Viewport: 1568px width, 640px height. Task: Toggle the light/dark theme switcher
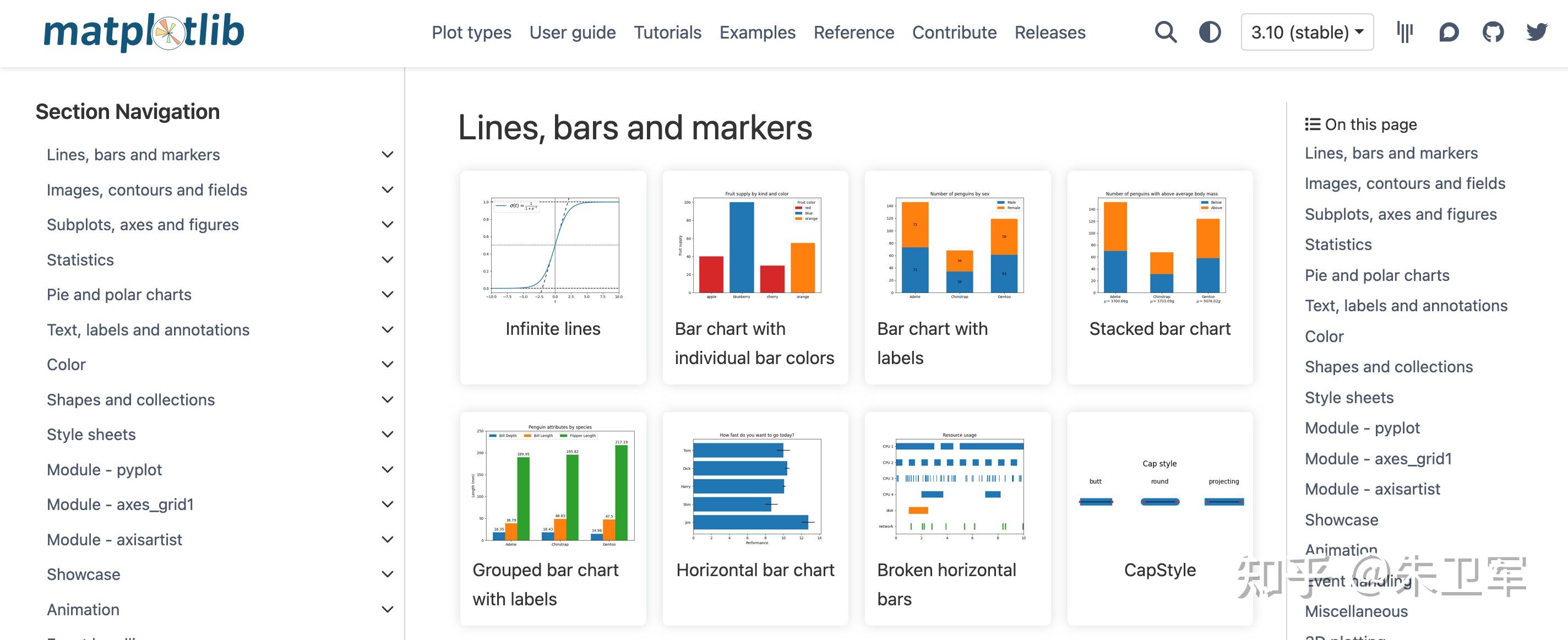pos(1210,32)
